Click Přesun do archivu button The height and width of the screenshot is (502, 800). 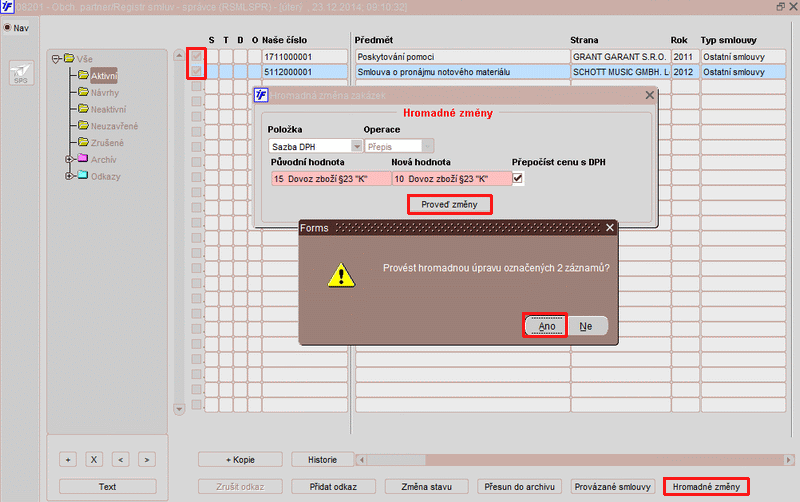click(x=519, y=487)
